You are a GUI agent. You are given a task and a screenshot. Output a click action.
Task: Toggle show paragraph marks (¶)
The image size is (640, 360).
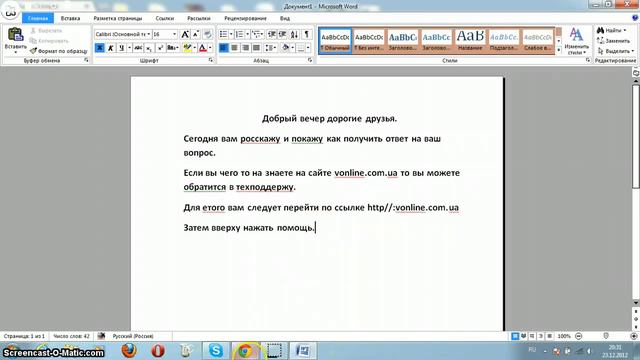(307, 34)
